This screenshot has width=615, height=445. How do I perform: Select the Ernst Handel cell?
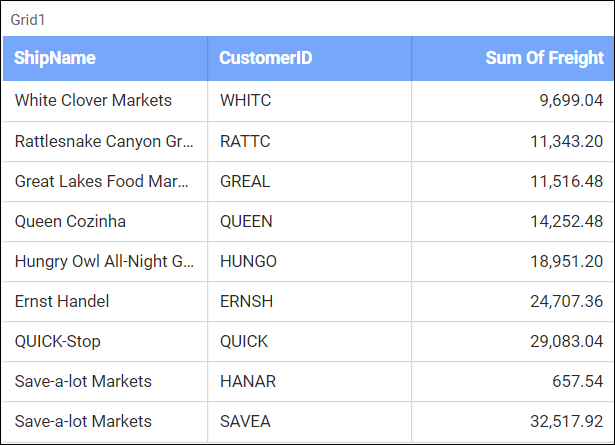click(x=62, y=301)
